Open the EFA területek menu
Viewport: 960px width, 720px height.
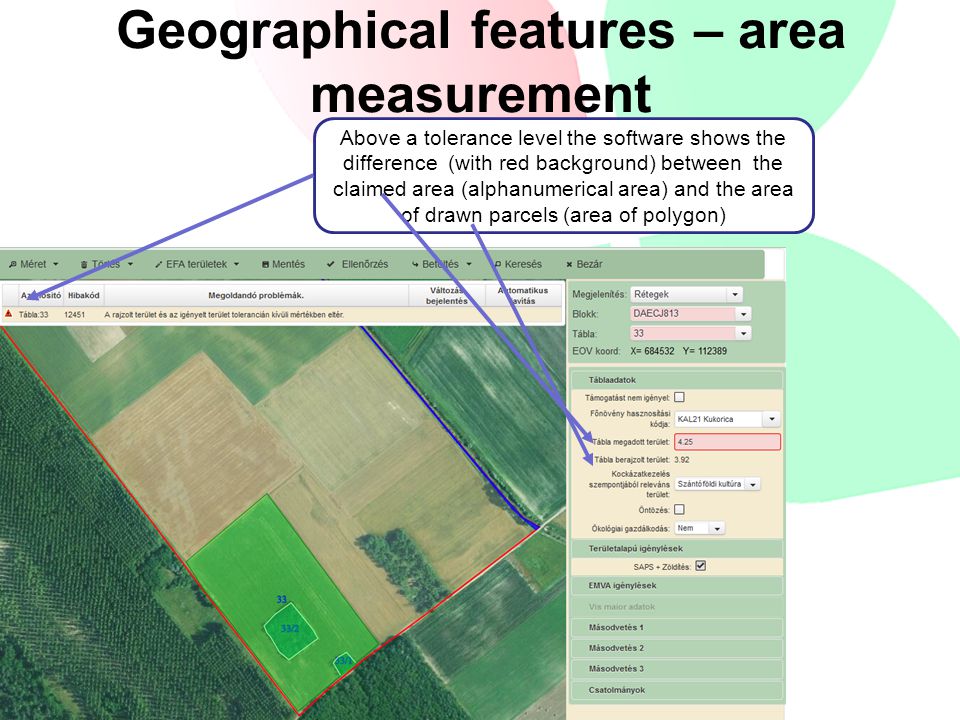197,264
